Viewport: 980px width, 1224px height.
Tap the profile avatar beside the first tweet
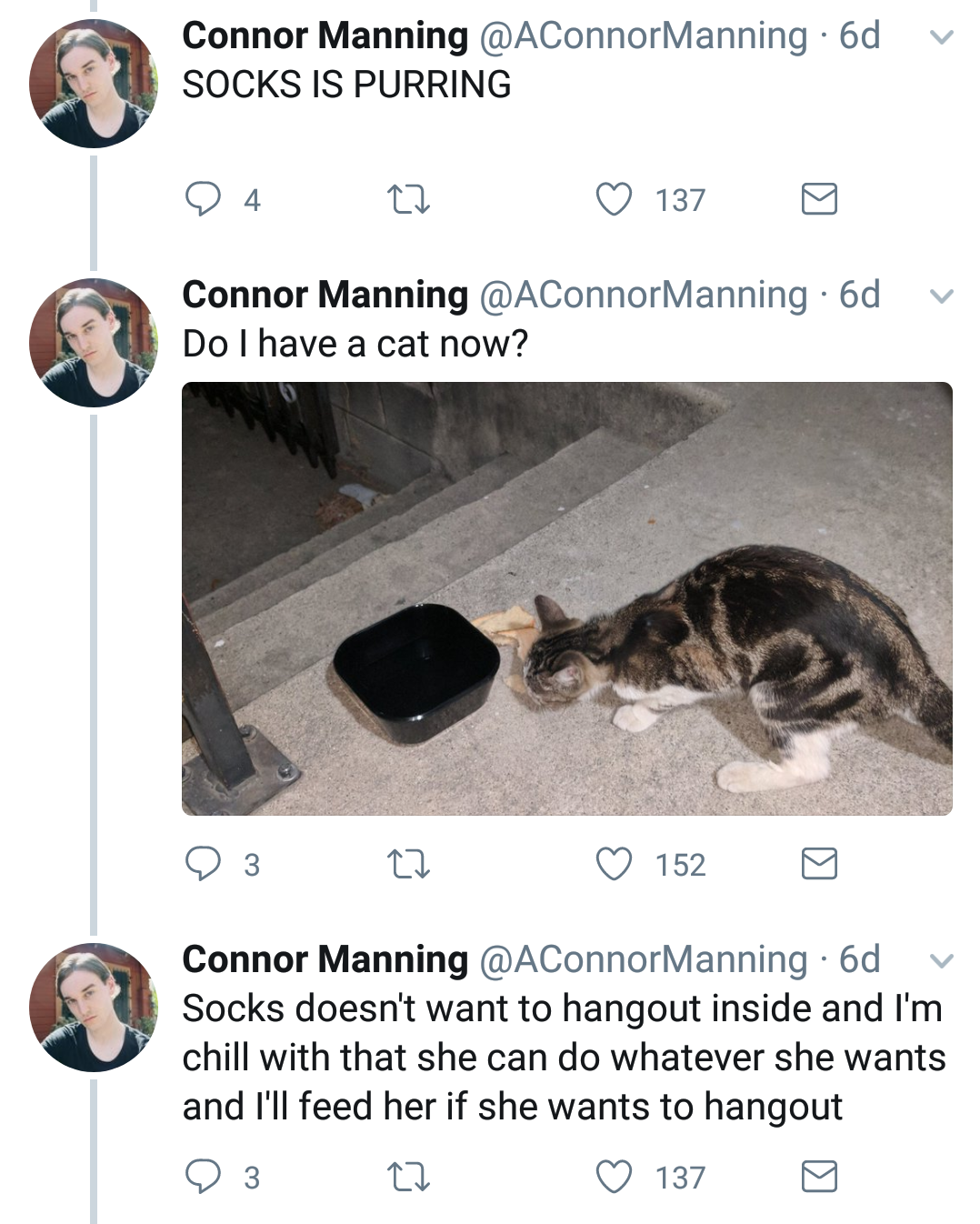coord(93,84)
